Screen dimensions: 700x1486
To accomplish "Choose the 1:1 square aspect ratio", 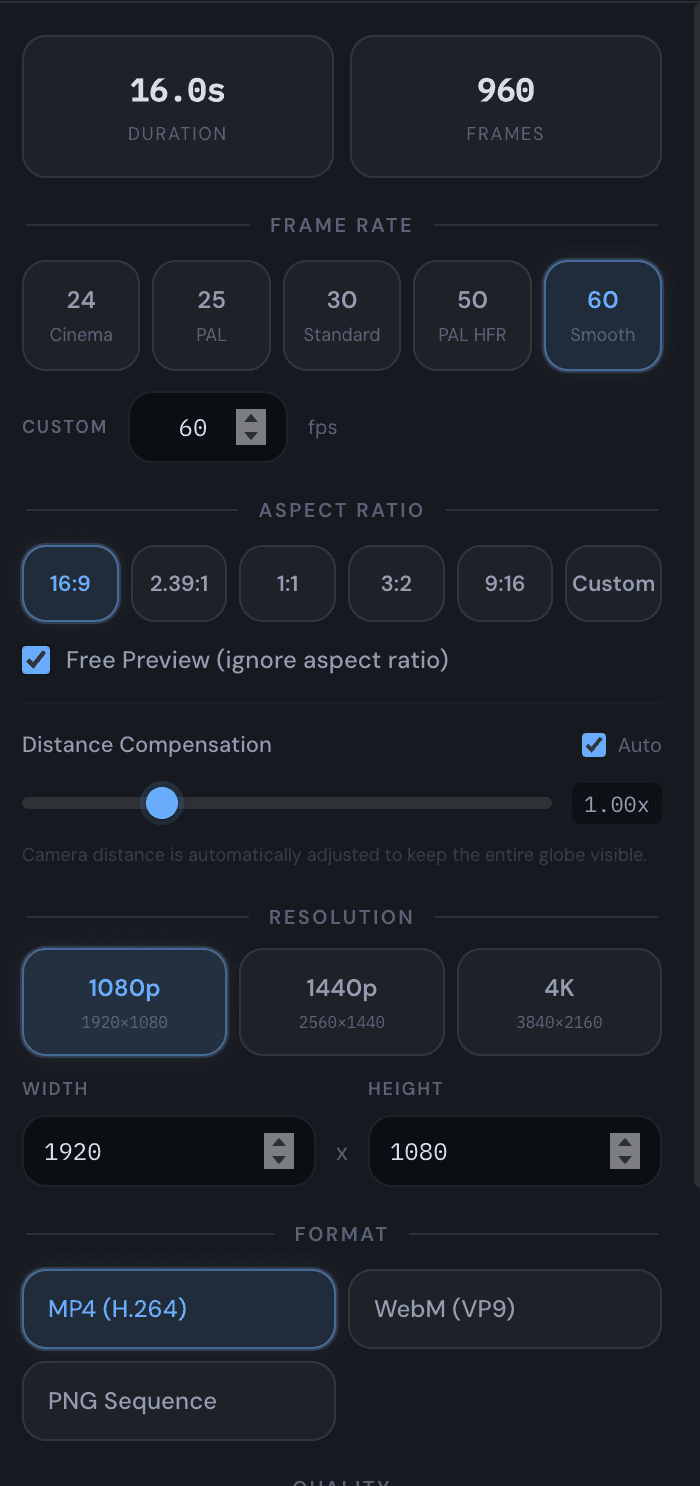I will pyautogui.click(x=287, y=583).
